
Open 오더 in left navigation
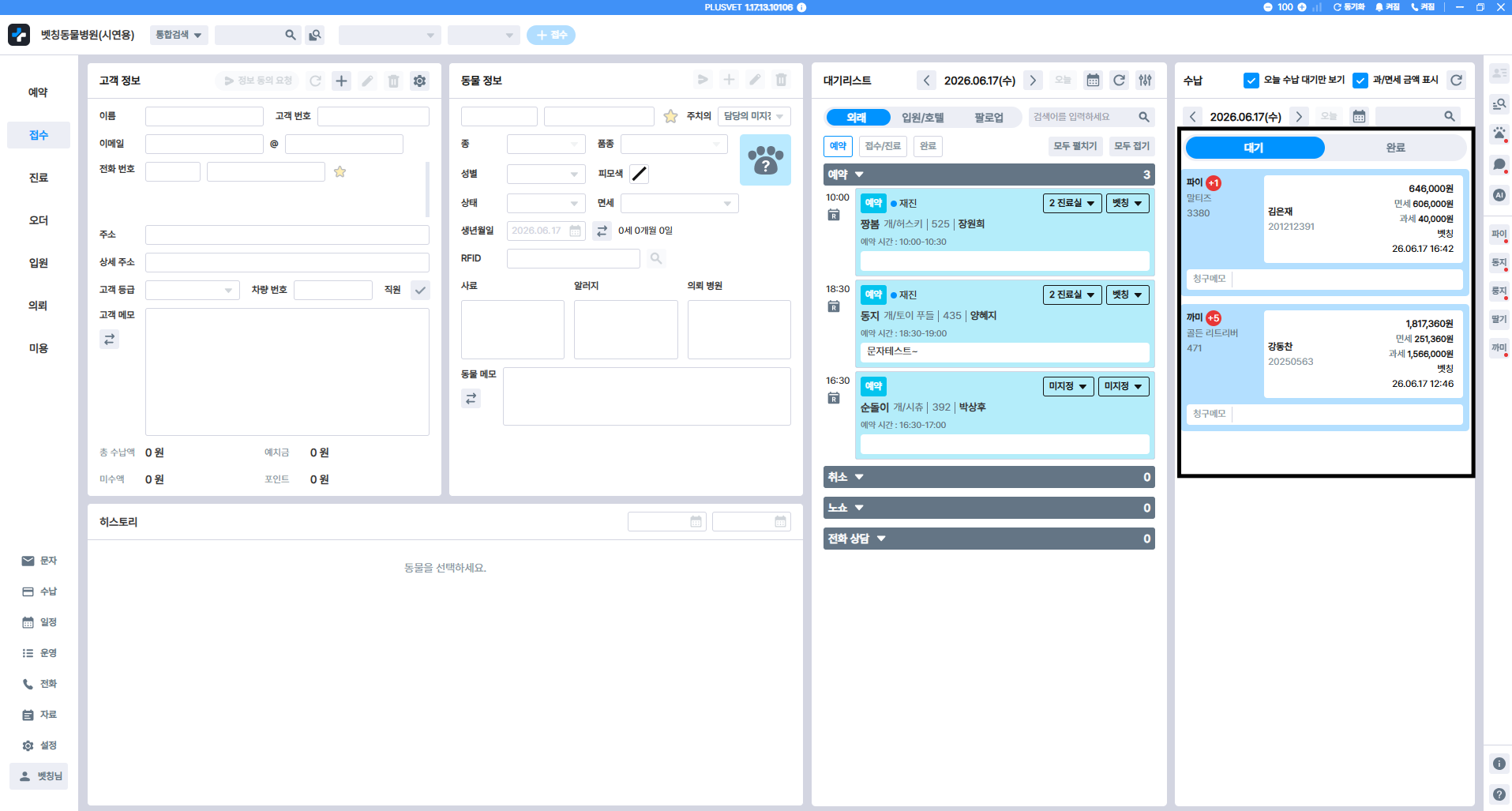click(x=39, y=220)
